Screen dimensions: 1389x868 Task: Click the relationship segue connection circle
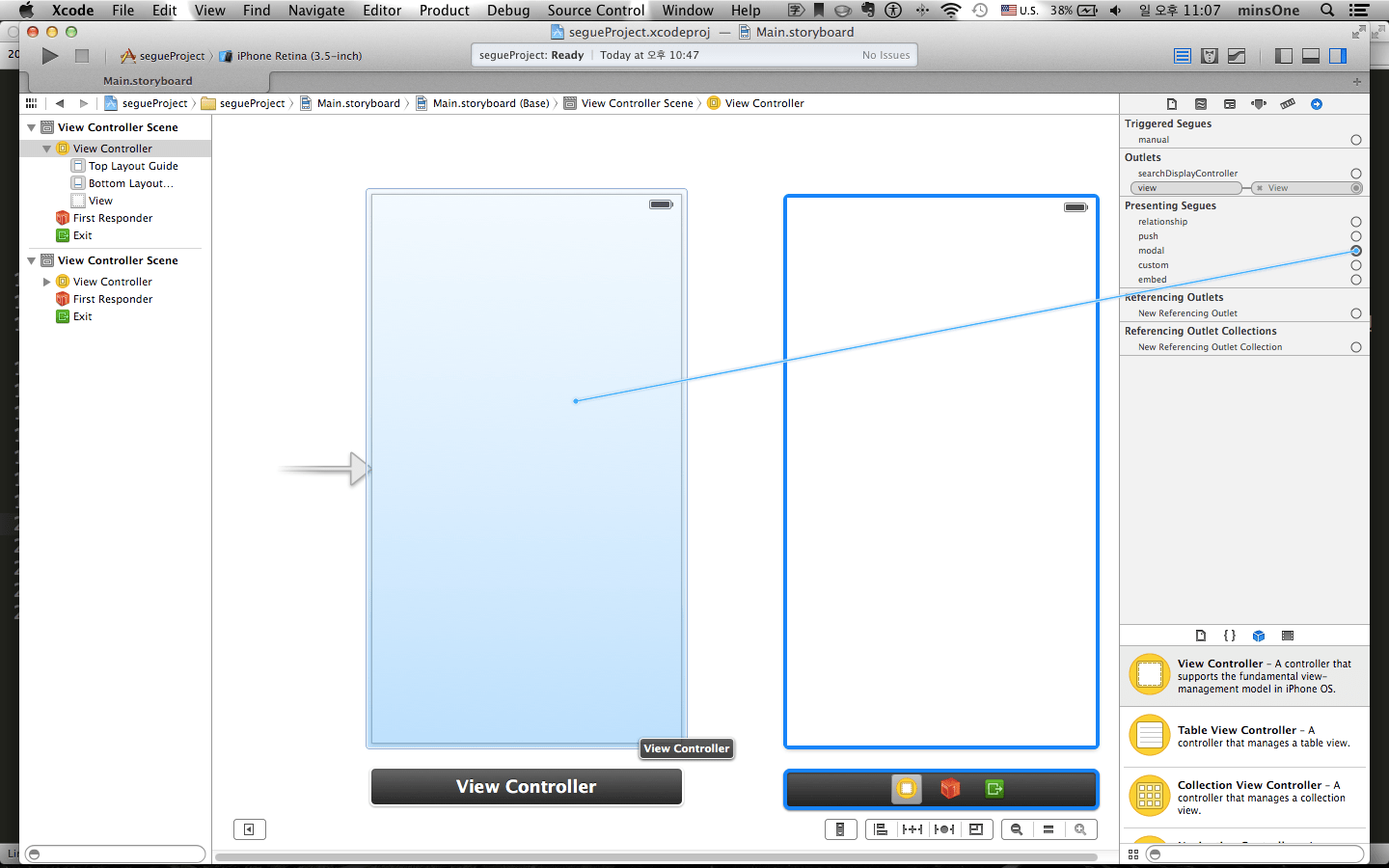pos(1356,222)
